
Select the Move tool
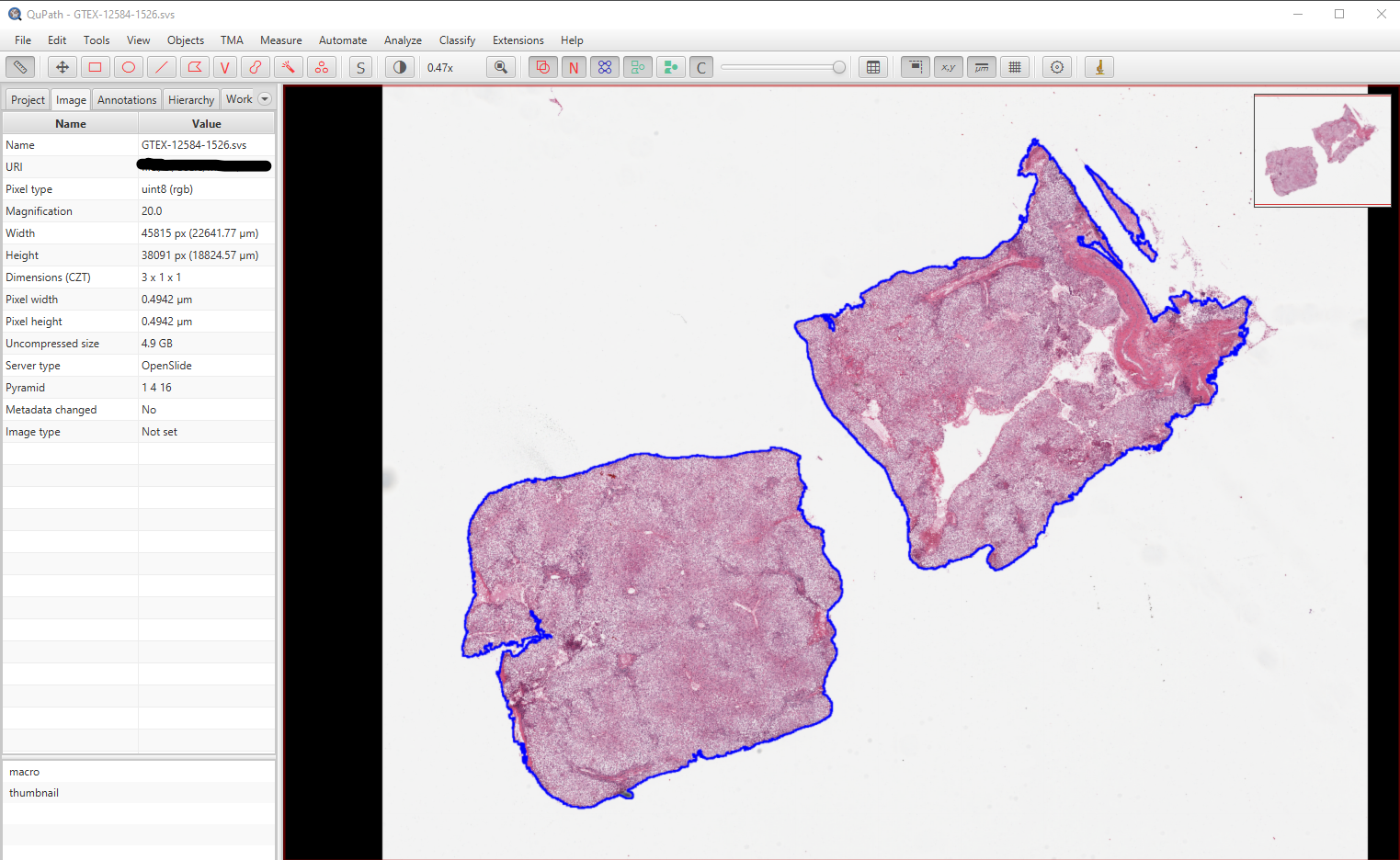pyautogui.click(x=62, y=66)
